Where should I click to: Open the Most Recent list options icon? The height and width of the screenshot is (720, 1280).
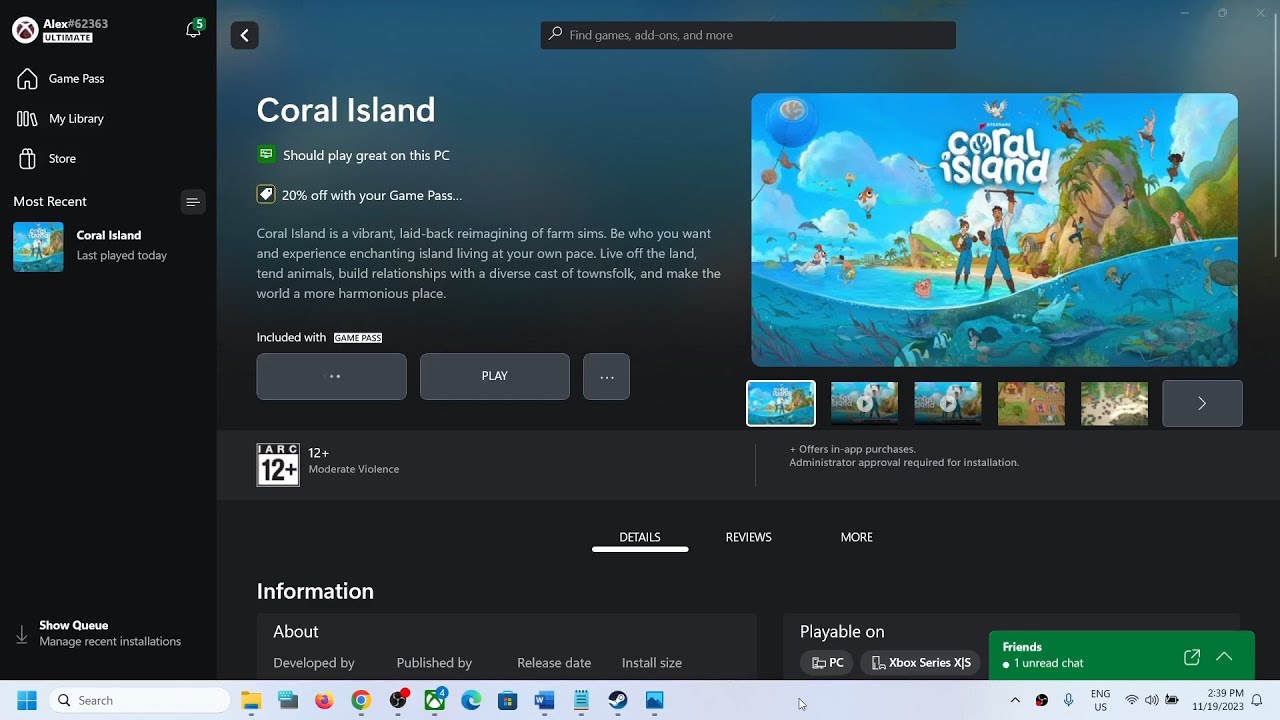point(193,202)
